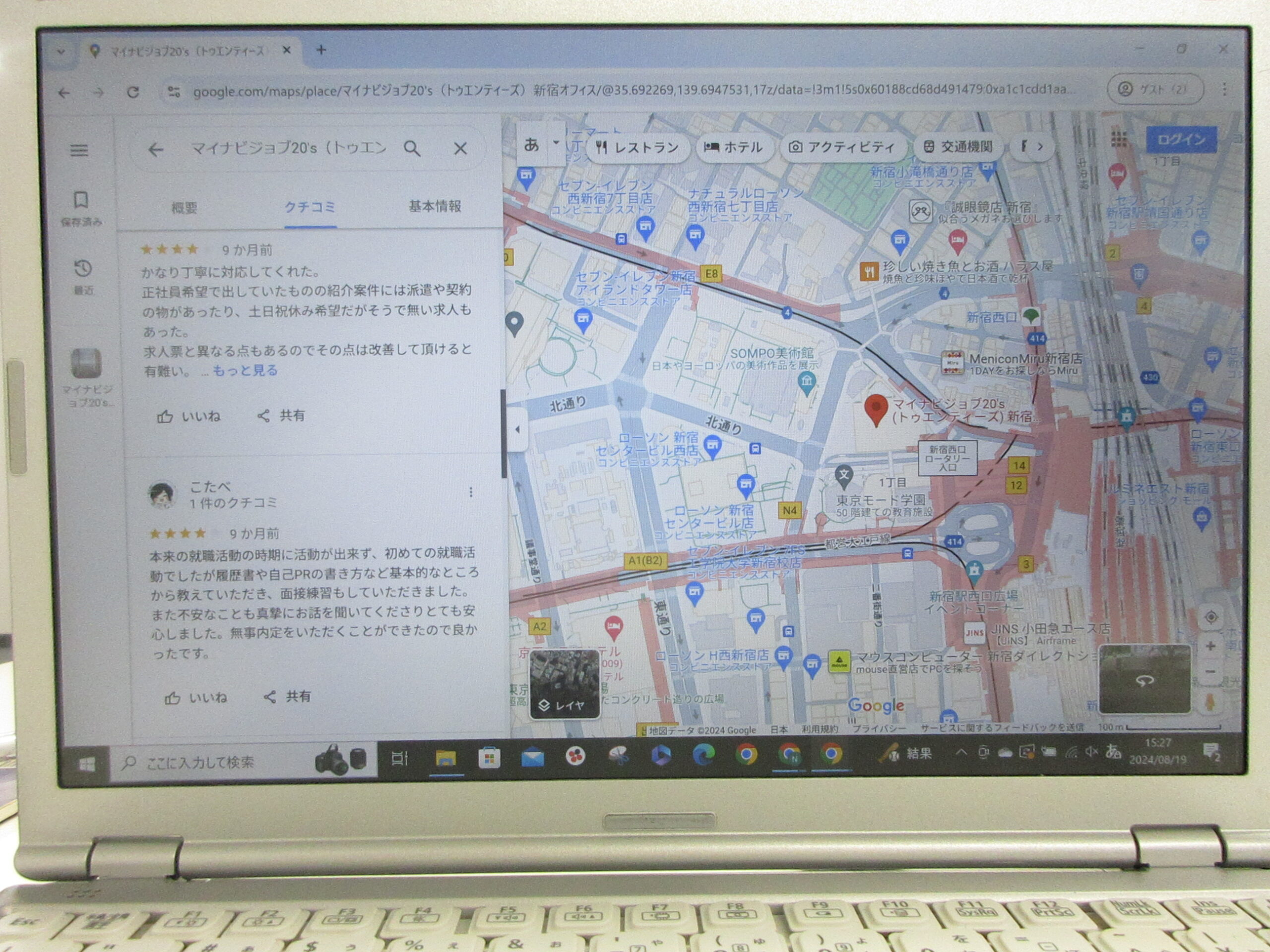Image resolution: width=1270 pixels, height=952 pixels.
Task: Click the ログイン button
Action: pyautogui.click(x=1181, y=139)
